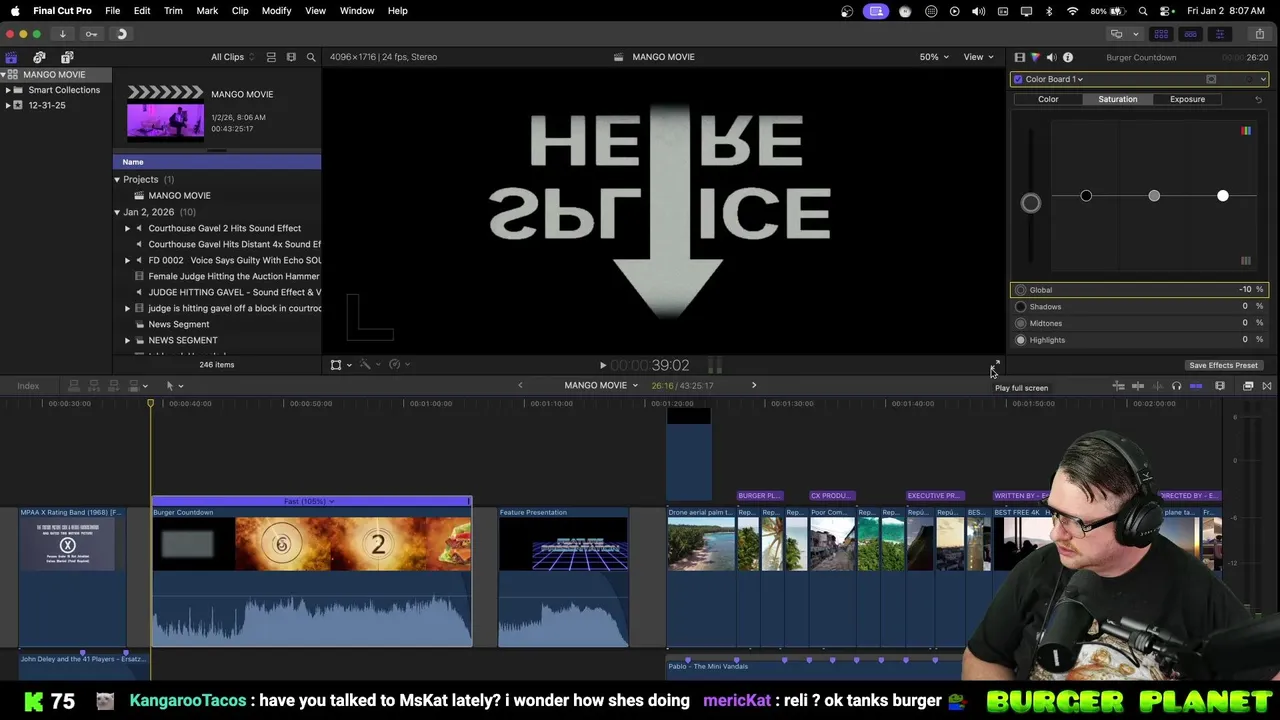Select the Burger Countdown clip
1280x720 pixels.
point(311,577)
